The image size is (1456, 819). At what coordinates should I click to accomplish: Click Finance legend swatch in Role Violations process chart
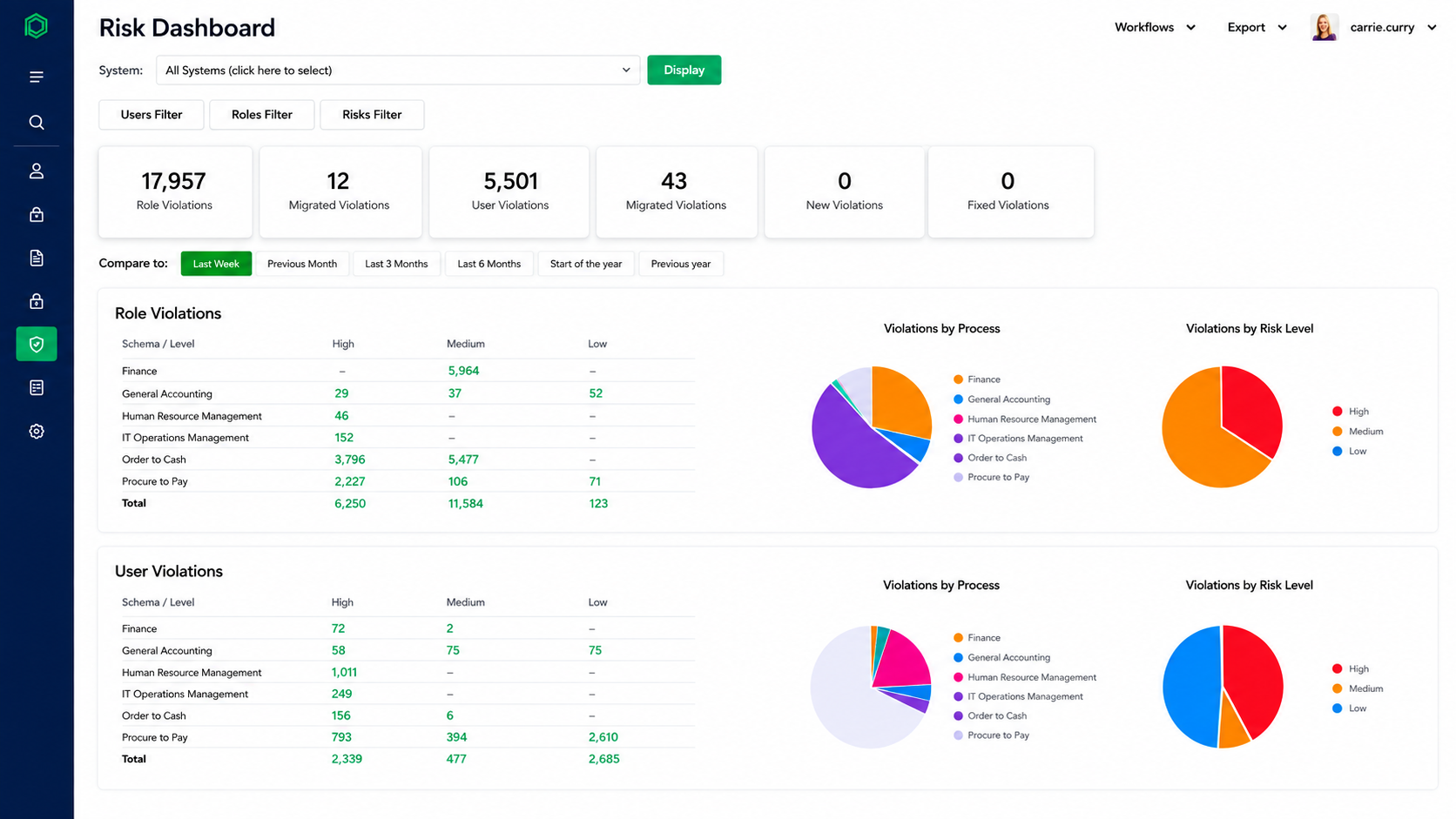[958, 379]
